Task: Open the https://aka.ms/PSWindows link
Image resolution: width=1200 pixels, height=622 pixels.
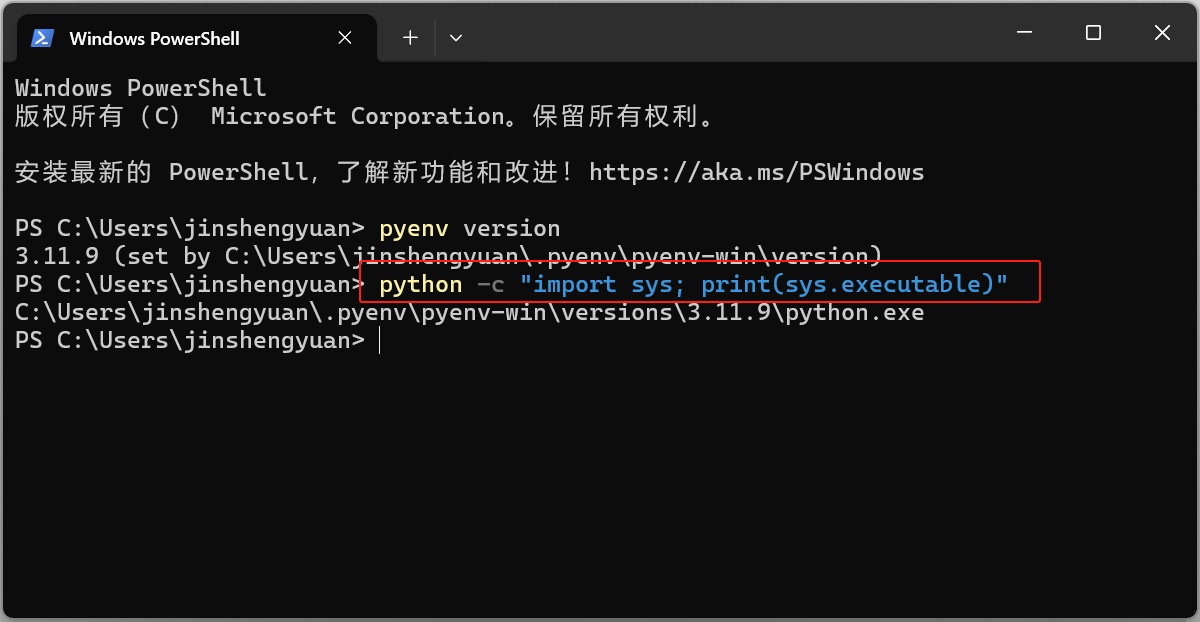Action: tap(757, 172)
